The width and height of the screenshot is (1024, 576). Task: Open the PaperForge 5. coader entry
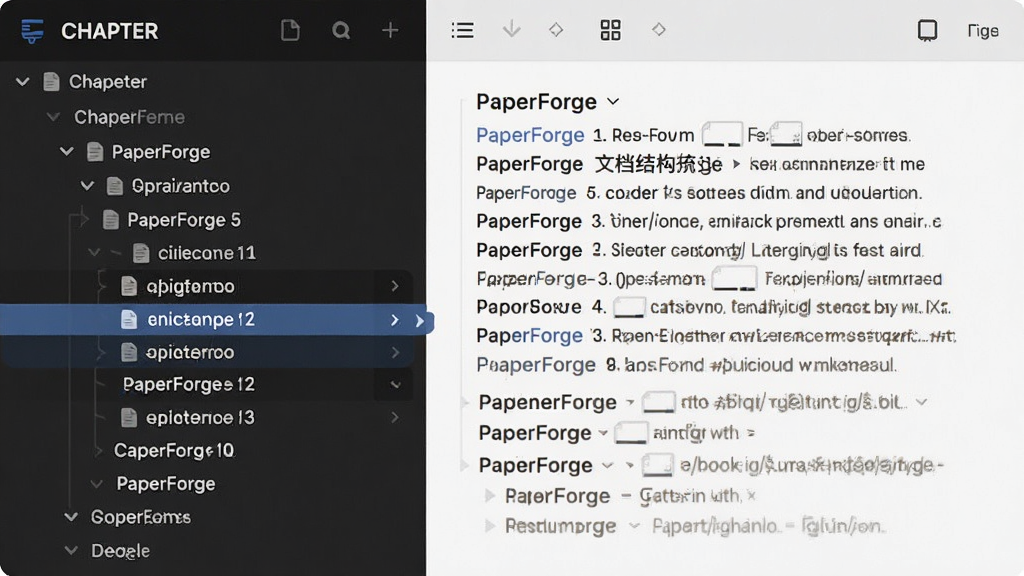(x=699, y=193)
